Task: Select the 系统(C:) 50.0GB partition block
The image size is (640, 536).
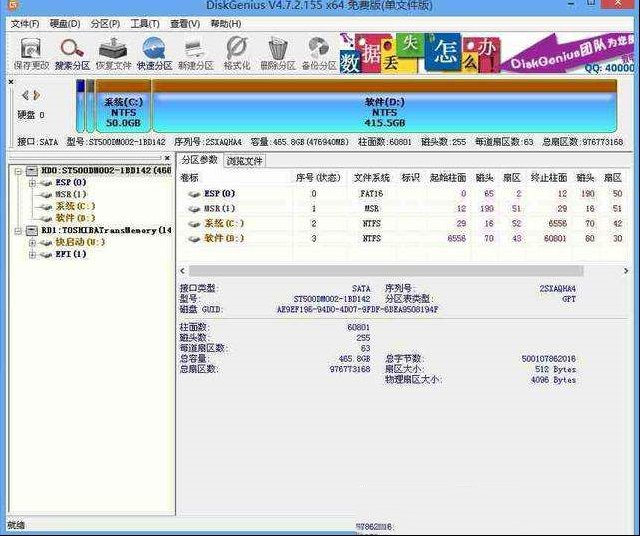Action: (123, 107)
